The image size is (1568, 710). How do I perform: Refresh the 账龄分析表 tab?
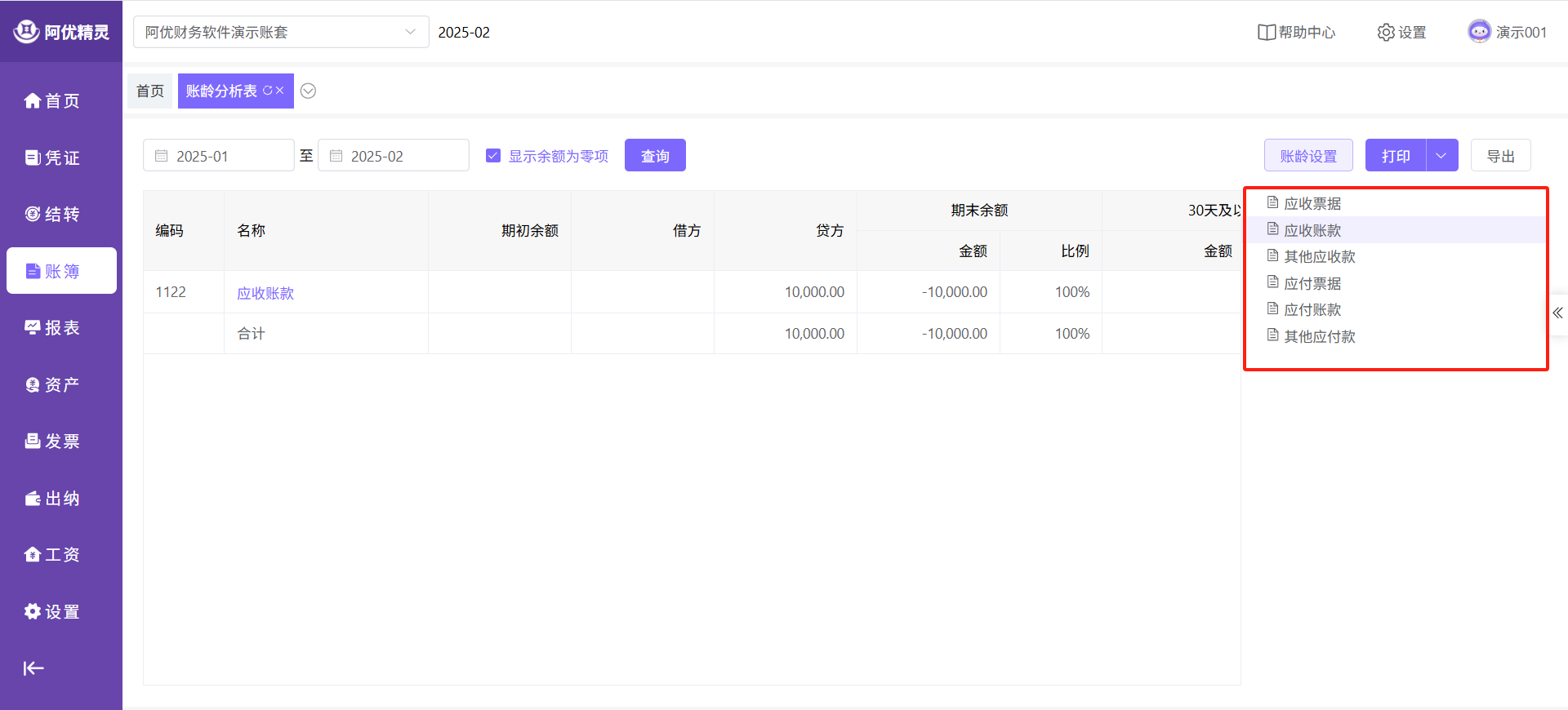pyautogui.click(x=267, y=91)
